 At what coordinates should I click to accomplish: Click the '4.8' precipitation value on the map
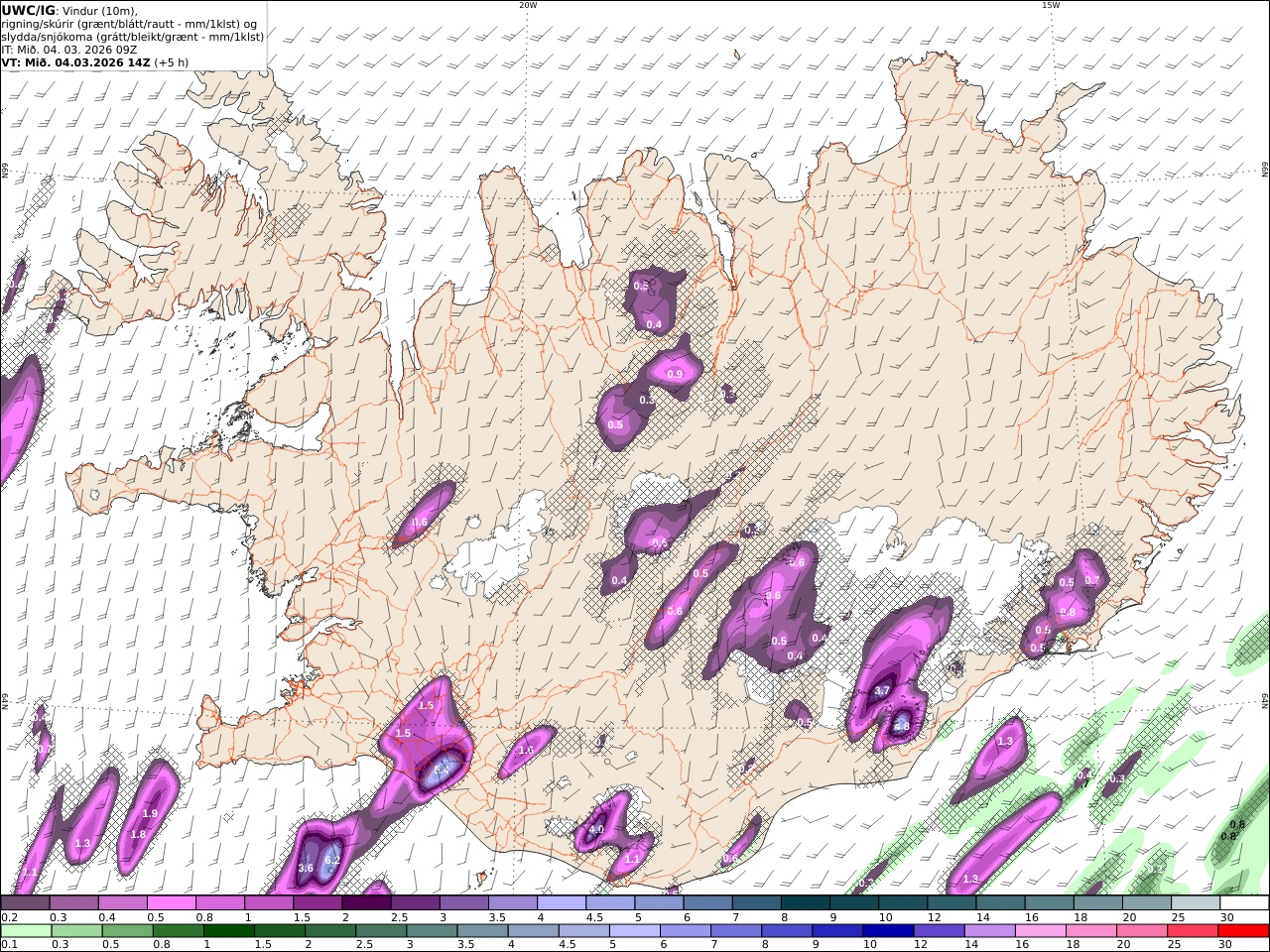pyautogui.click(x=902, y=726)
